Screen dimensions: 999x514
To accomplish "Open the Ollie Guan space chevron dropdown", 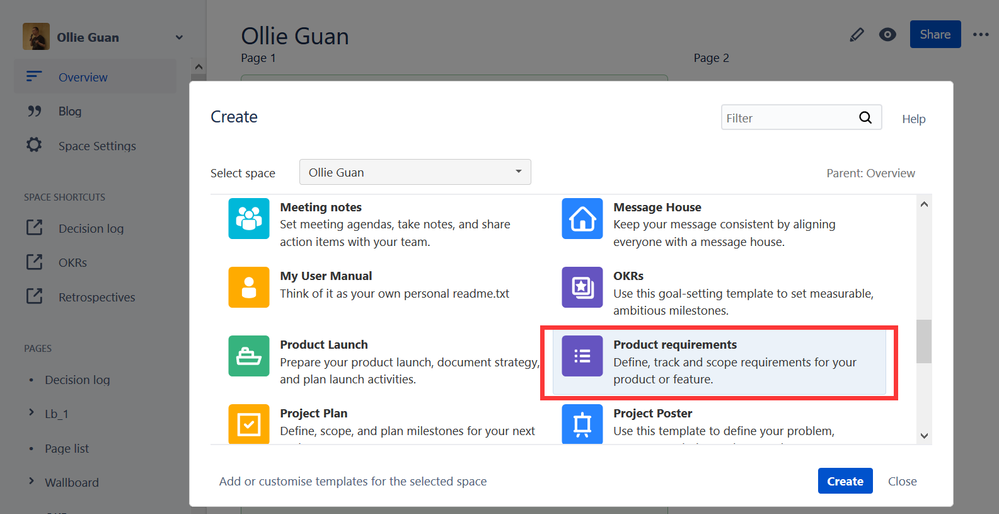I will click(x=179, y=38).
